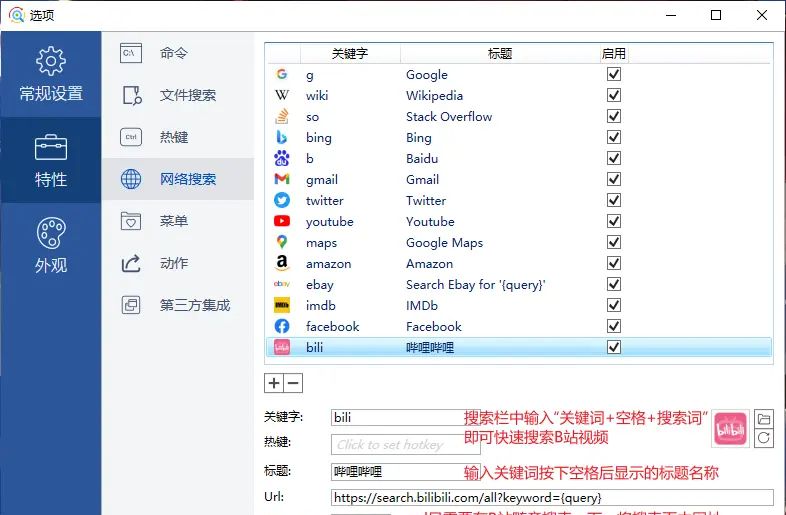Click the eBay logo icon

(x=282, y=284)
